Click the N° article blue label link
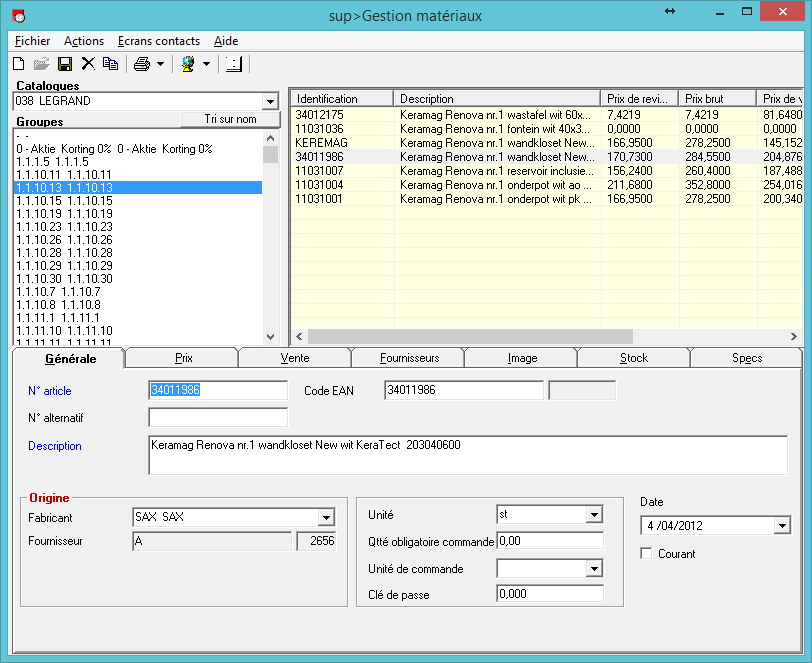This screenshot has width=812, height=663. 50,391
